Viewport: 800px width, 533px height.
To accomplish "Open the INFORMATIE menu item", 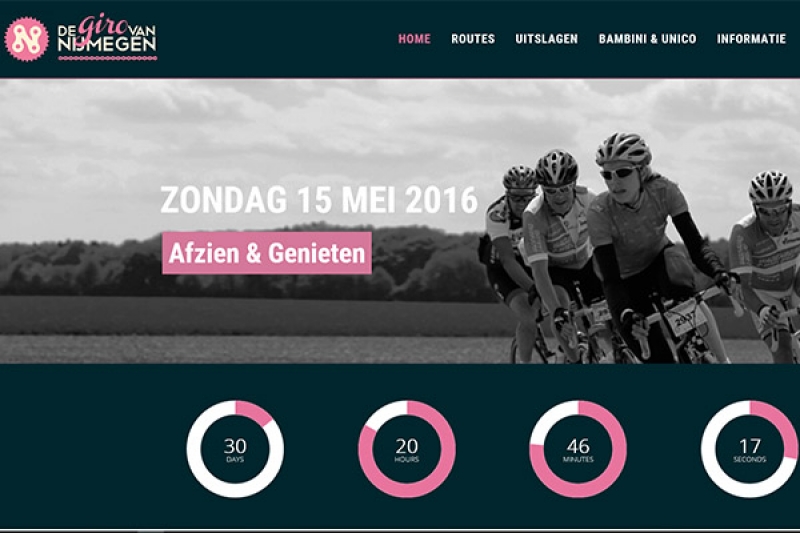I will coord(751,39).
